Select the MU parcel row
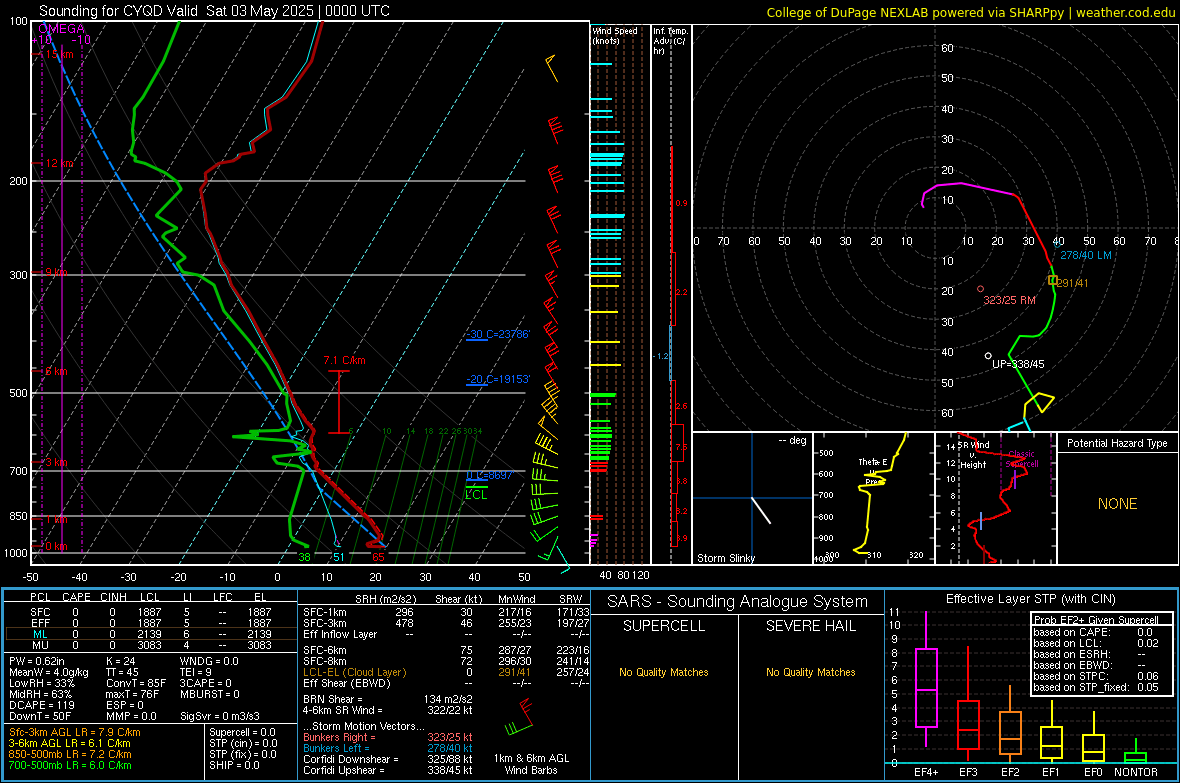Screen dimensions: 1180x783 [151, 645]
